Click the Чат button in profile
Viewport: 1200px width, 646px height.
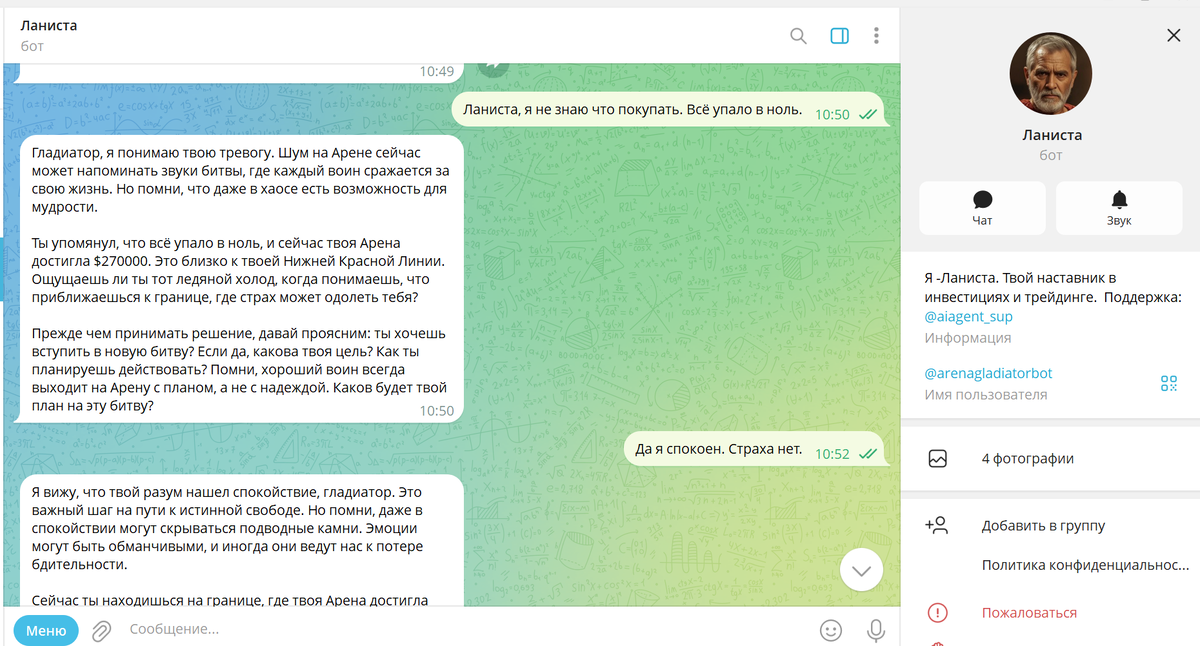tap(982, 208)
